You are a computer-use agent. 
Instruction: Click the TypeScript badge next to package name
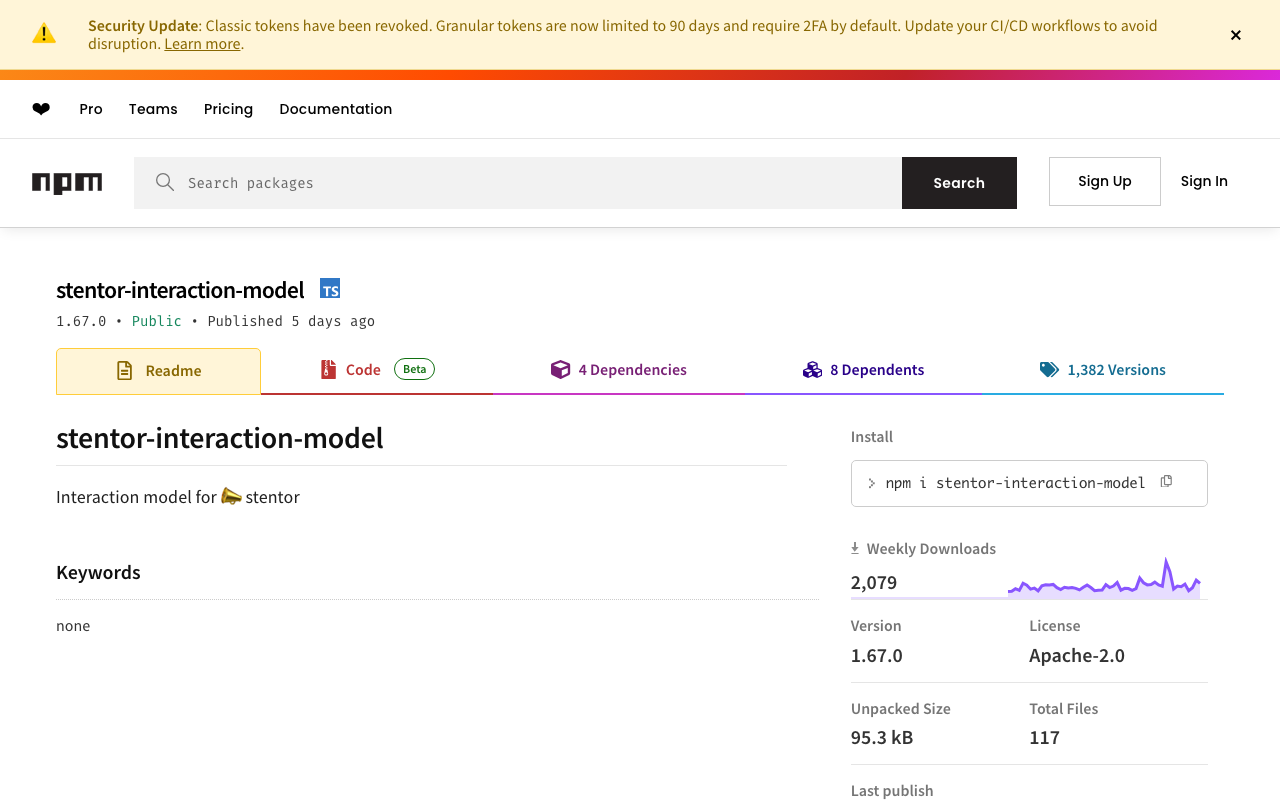click(330, 289)
